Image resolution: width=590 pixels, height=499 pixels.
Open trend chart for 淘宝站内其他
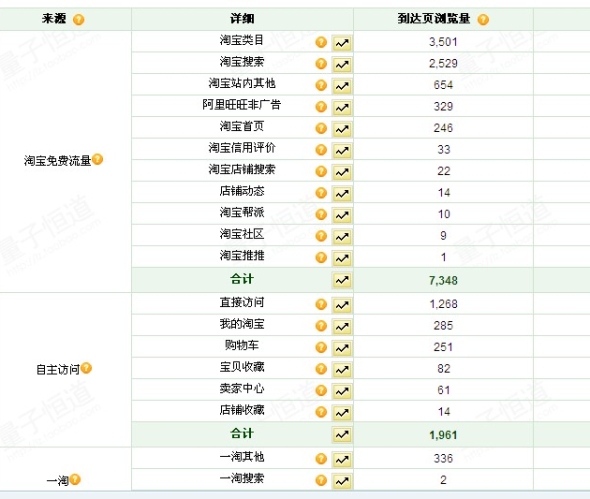342,86
